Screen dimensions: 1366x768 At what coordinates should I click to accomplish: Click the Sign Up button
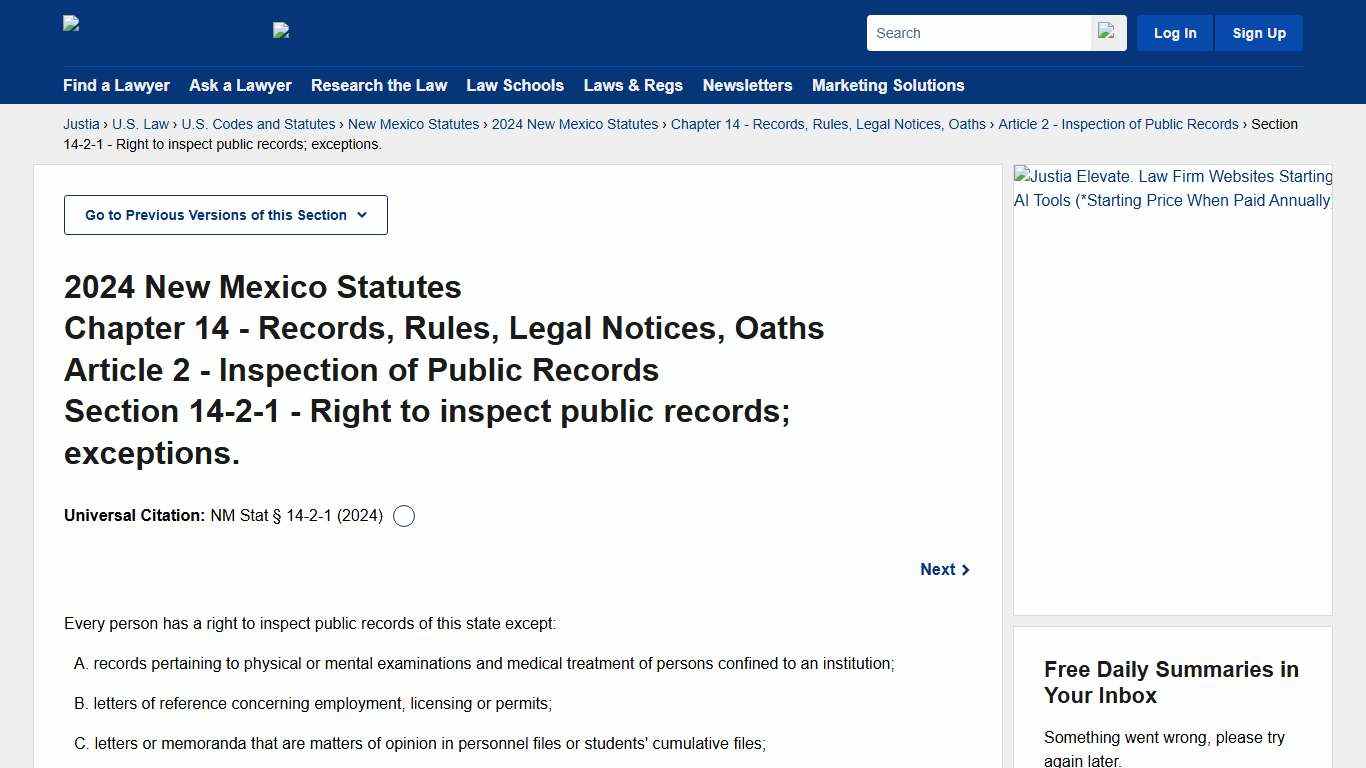click(x=1258, y=32)
